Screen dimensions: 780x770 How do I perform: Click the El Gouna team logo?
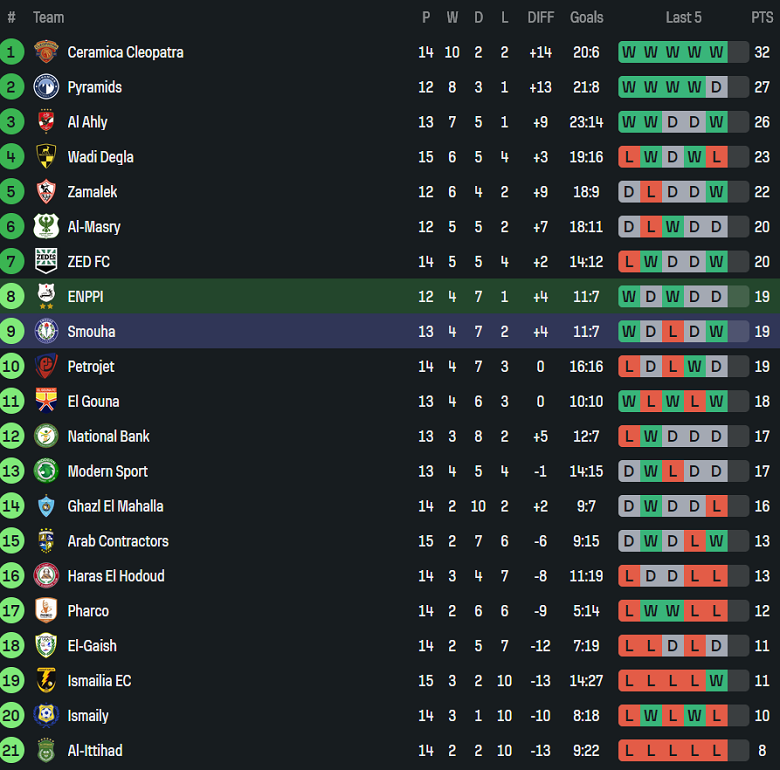[46, 402]
